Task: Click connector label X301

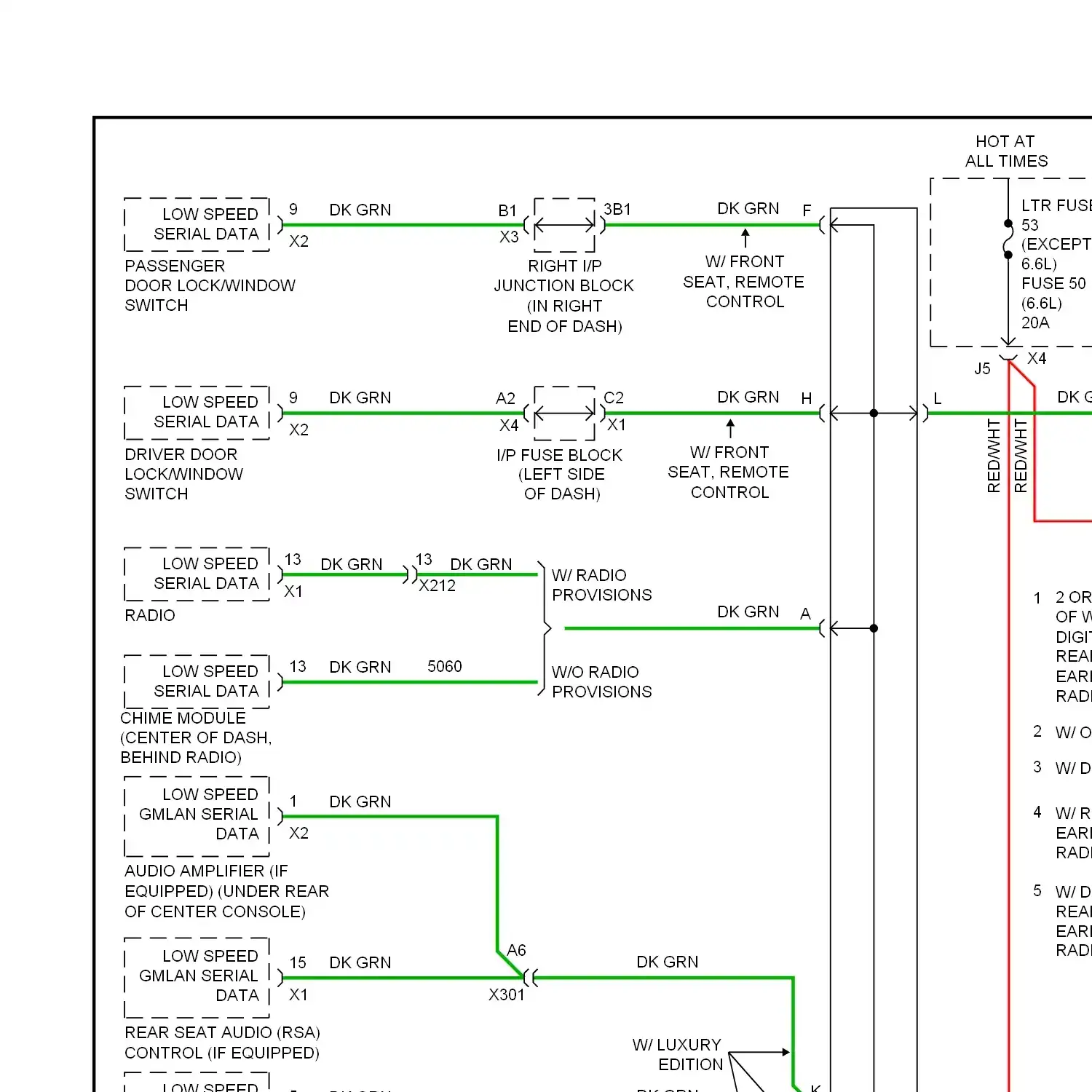Action: (507, 994)
